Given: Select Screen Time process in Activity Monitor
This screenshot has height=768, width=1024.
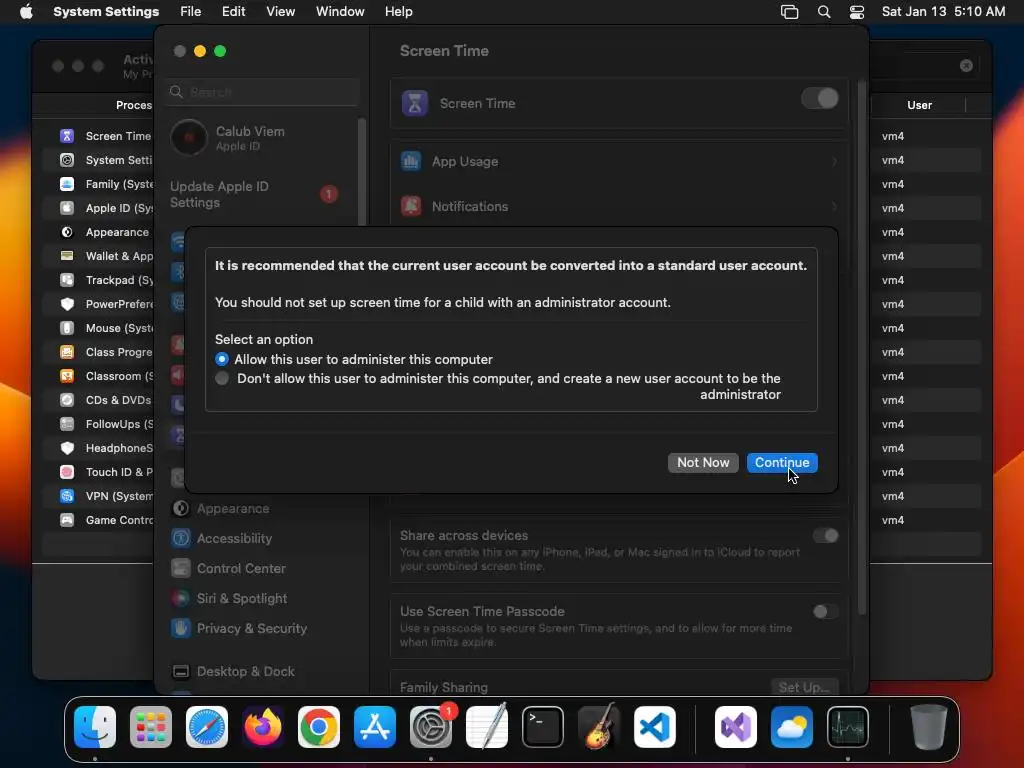Looking at the screenshot, I should (104, 136).
